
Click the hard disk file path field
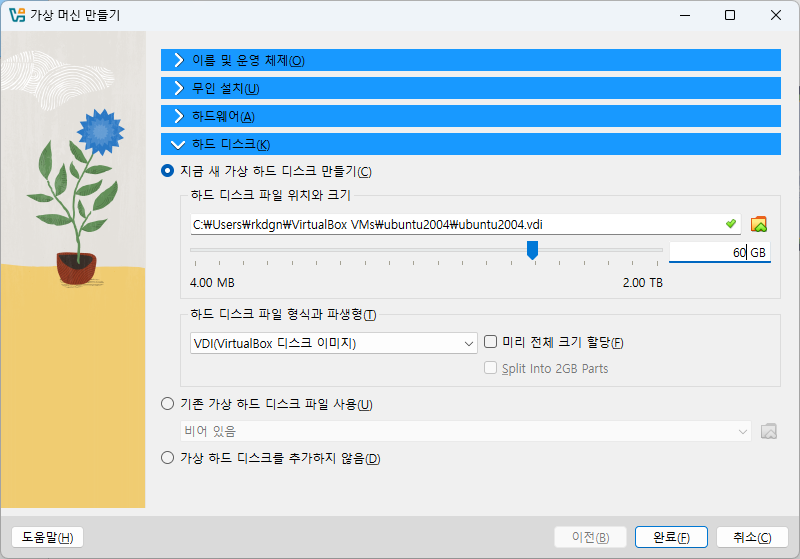(x=465, y=224)
